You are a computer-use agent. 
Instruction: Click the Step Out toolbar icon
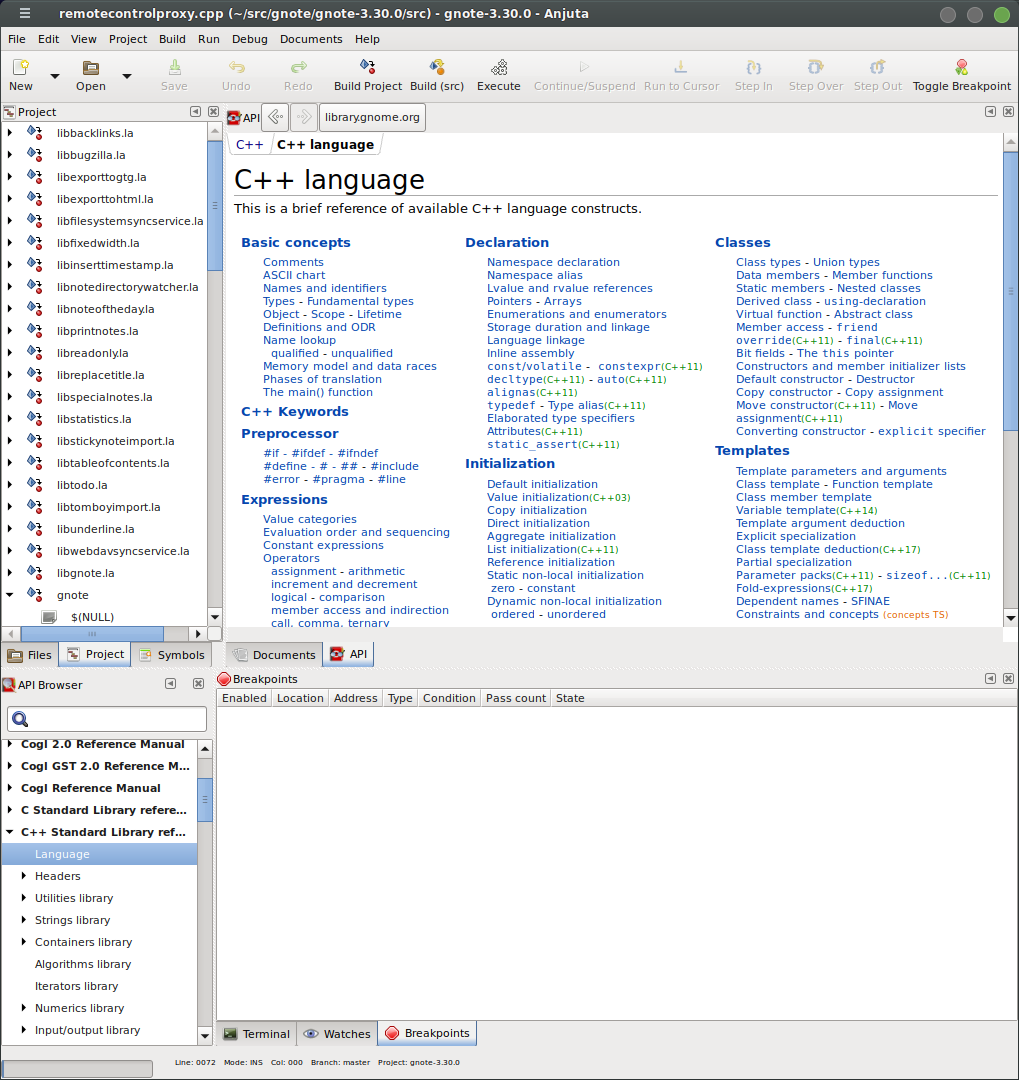pos(878,67)
